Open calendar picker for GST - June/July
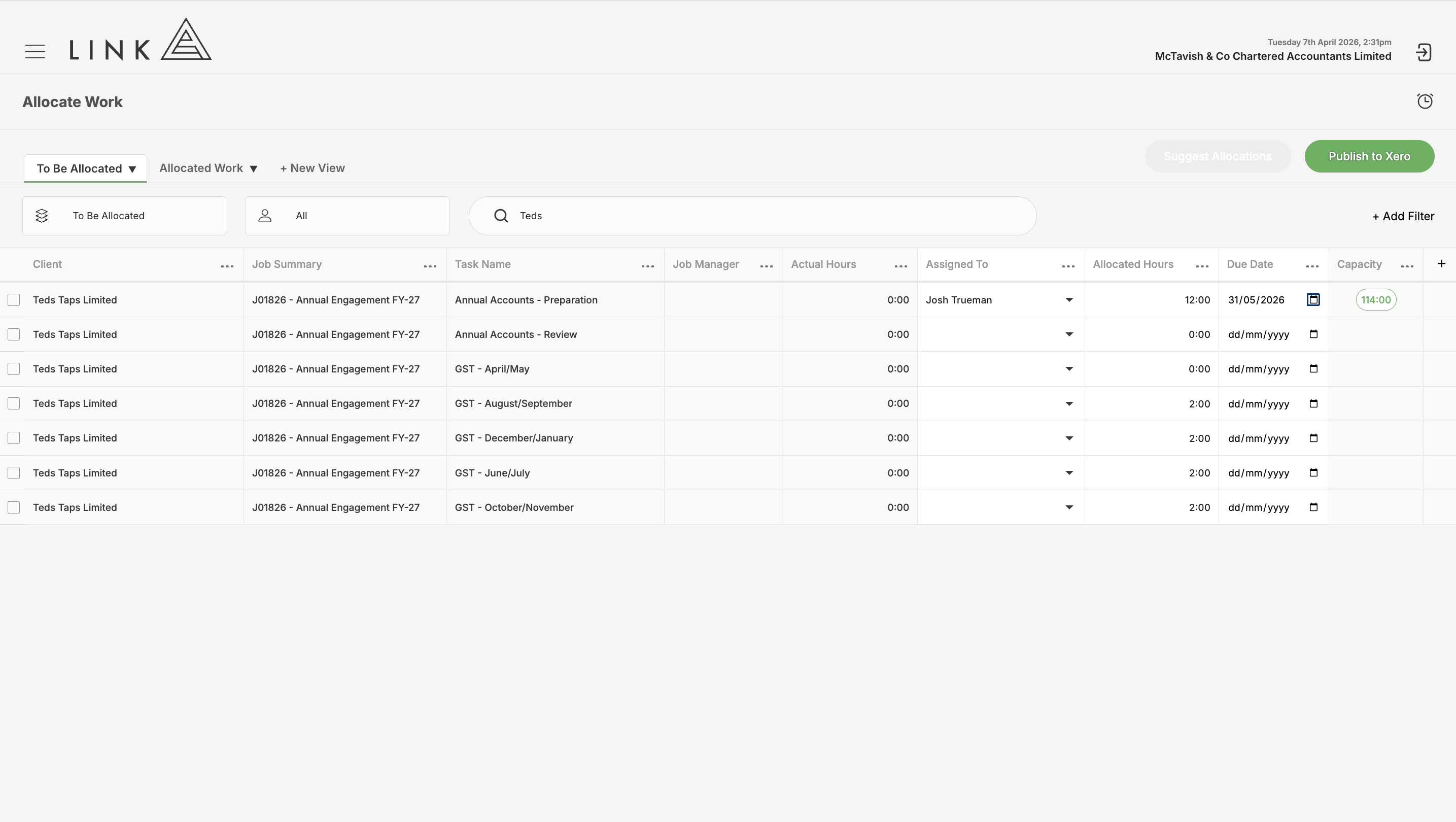This screenshot has height=822, width=1456. tap(1313, 472)
